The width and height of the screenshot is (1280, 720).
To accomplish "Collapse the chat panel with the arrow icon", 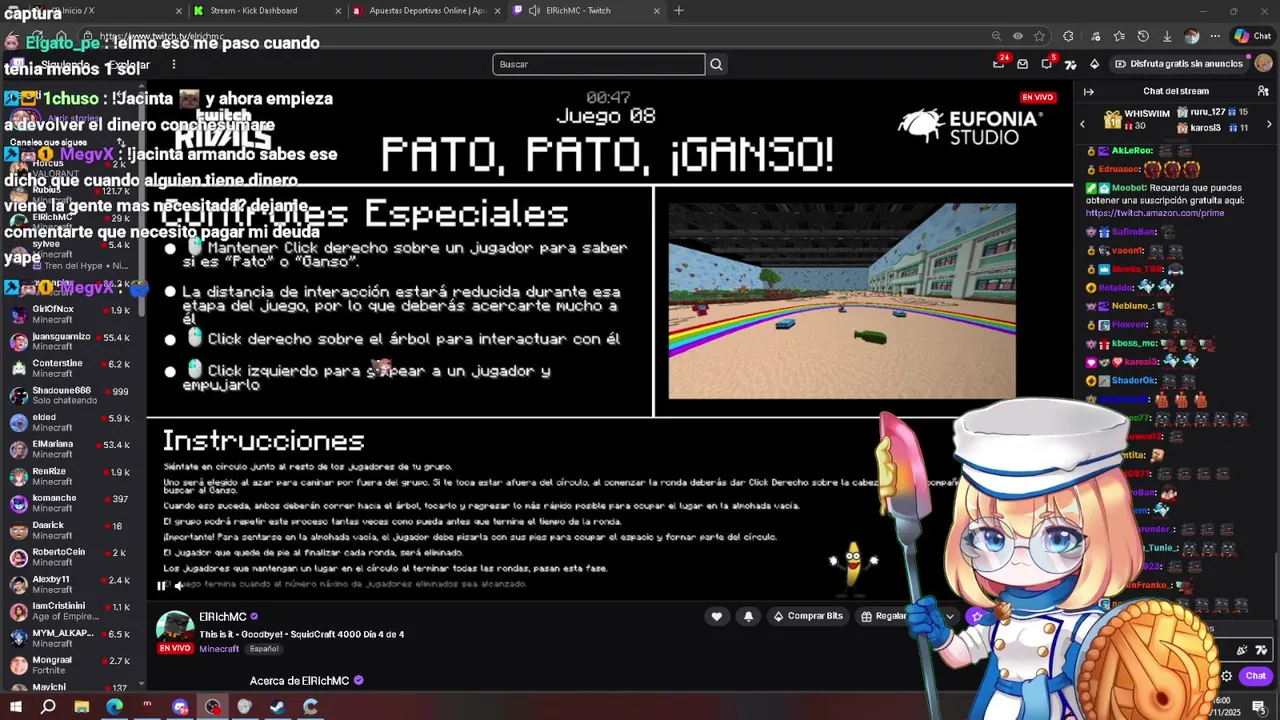I will [1089, 91].
